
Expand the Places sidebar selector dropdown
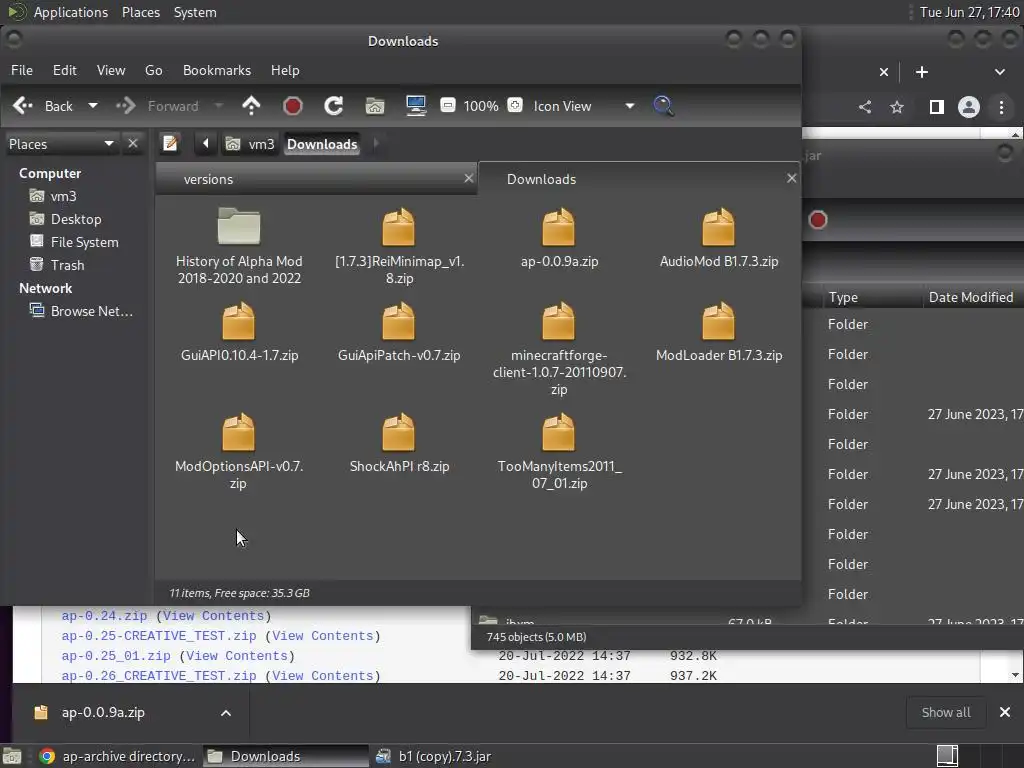61,144
